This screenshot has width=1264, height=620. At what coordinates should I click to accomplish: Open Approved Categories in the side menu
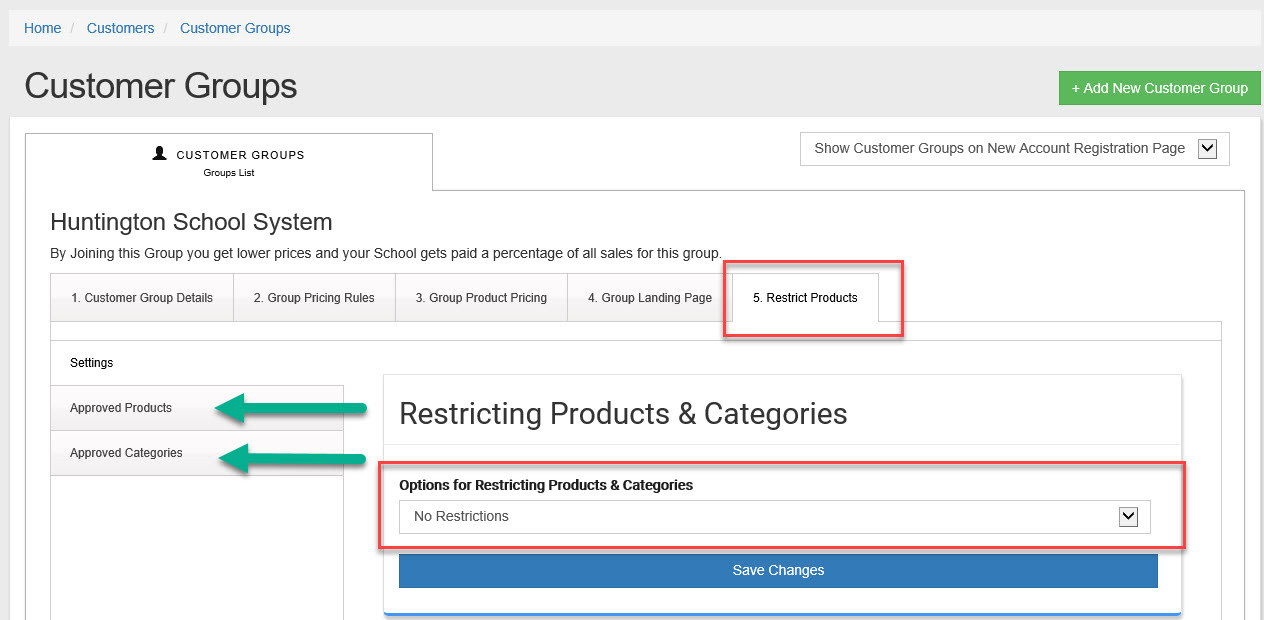tap(126, 453)
